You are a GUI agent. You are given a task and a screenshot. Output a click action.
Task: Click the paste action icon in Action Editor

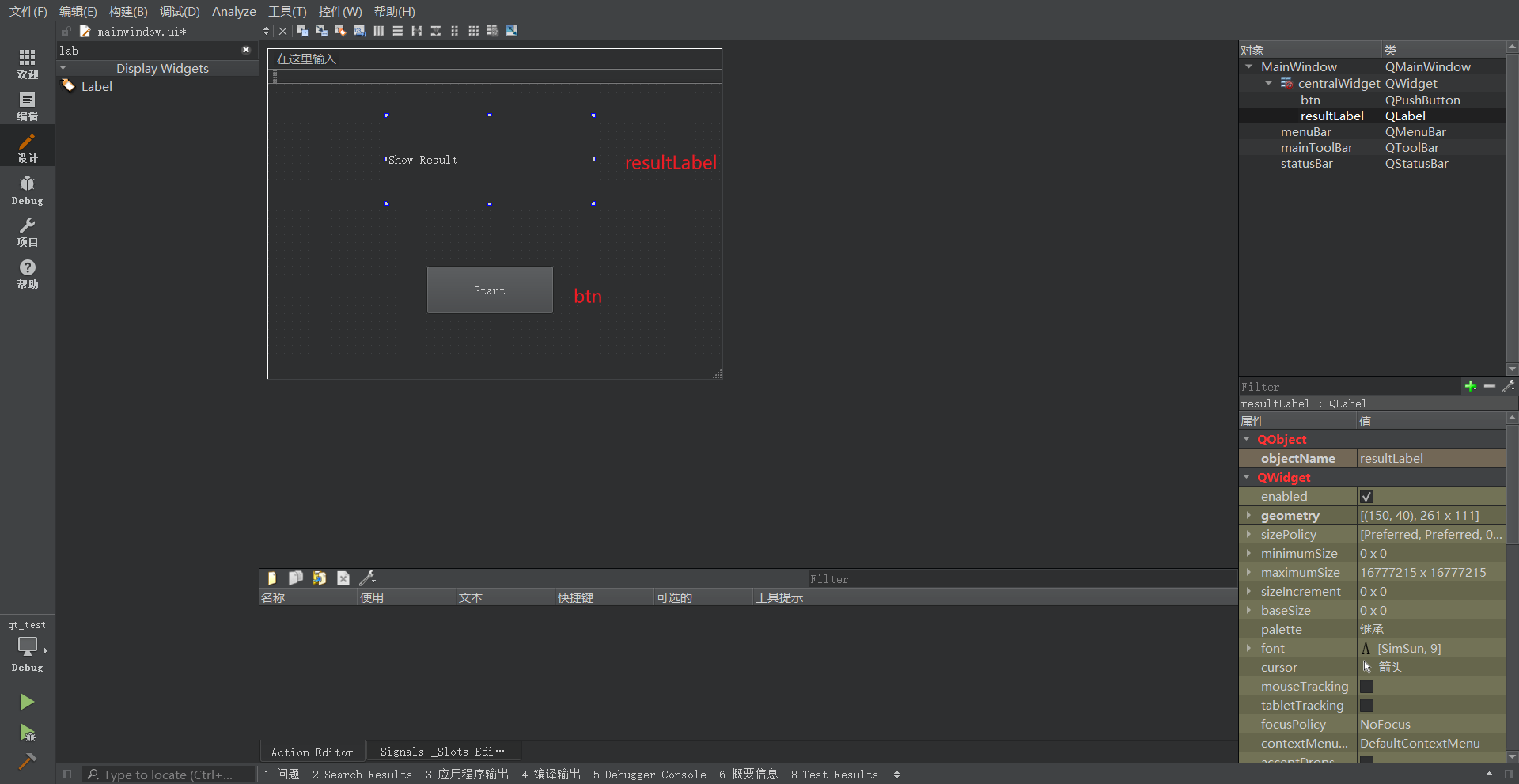(320, 578)
